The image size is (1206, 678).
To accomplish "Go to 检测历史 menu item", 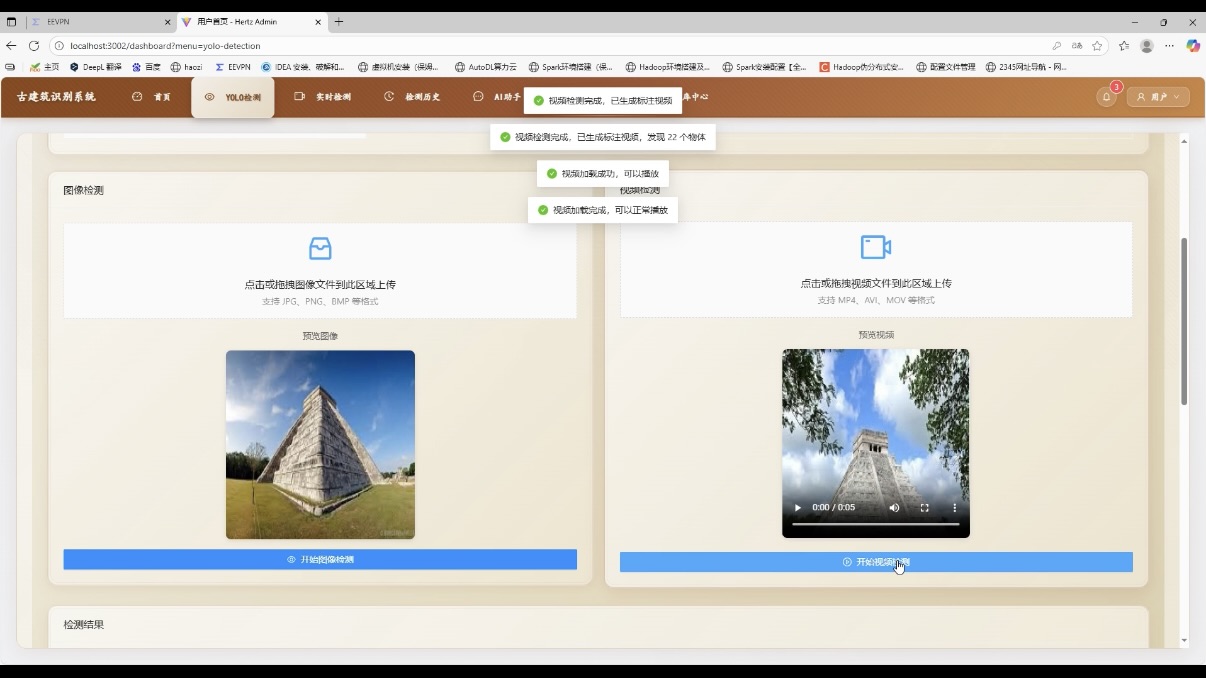I will click(x=412, y=97).
